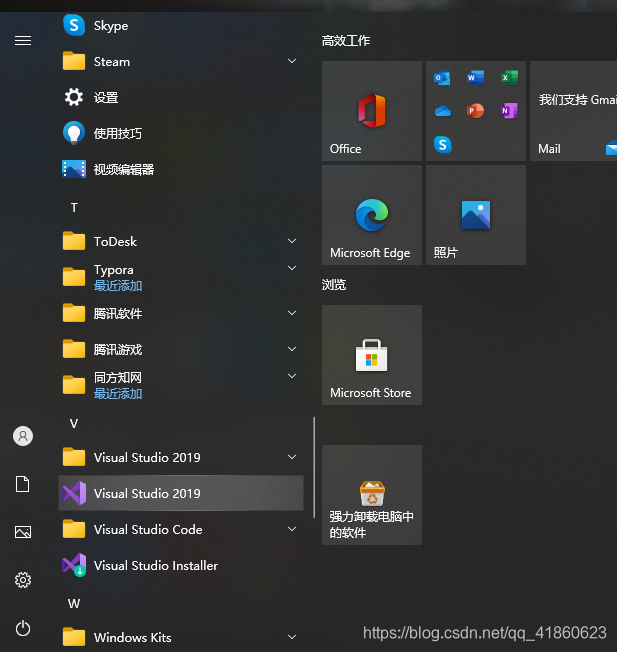Viewport: 617px width, 652px height.
Task: Open the Pictures sidebar icon
Action: coord(23,532)
